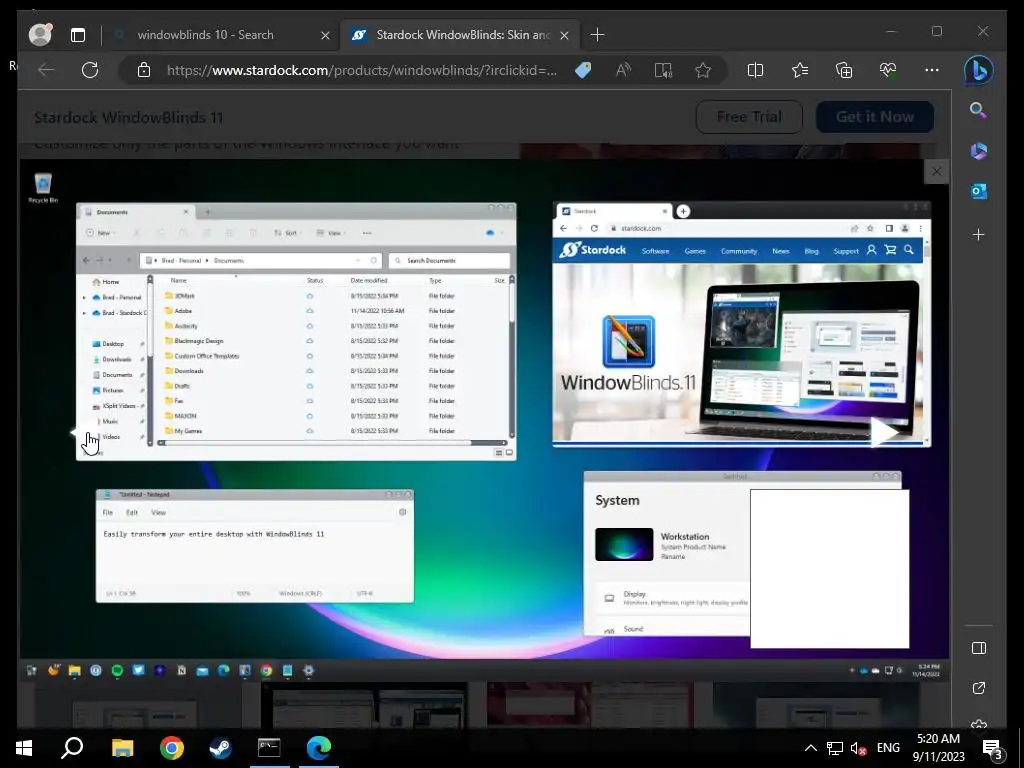Screen dimensions: 1024x768
Task: Close the windowblinds 10 - Search tab
Action: [325, 35]
